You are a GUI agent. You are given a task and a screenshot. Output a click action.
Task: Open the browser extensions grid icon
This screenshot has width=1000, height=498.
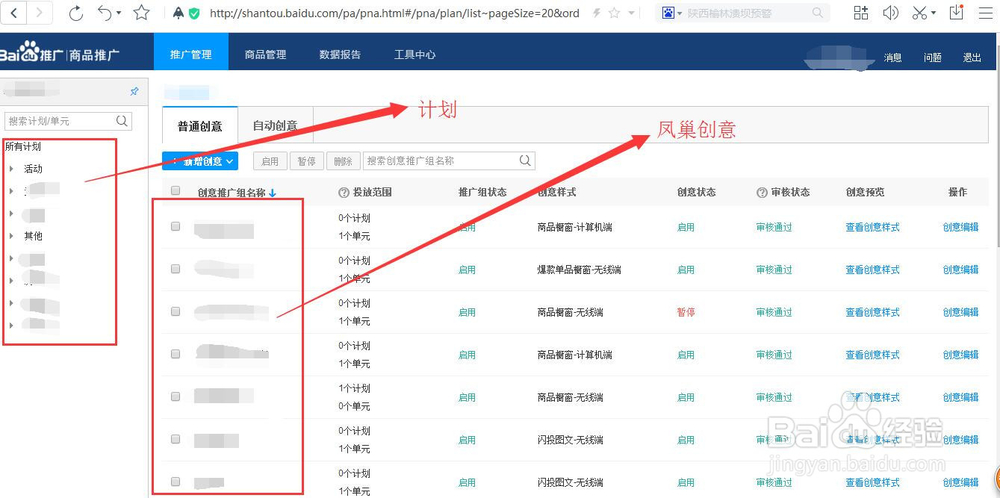(861, 13)
